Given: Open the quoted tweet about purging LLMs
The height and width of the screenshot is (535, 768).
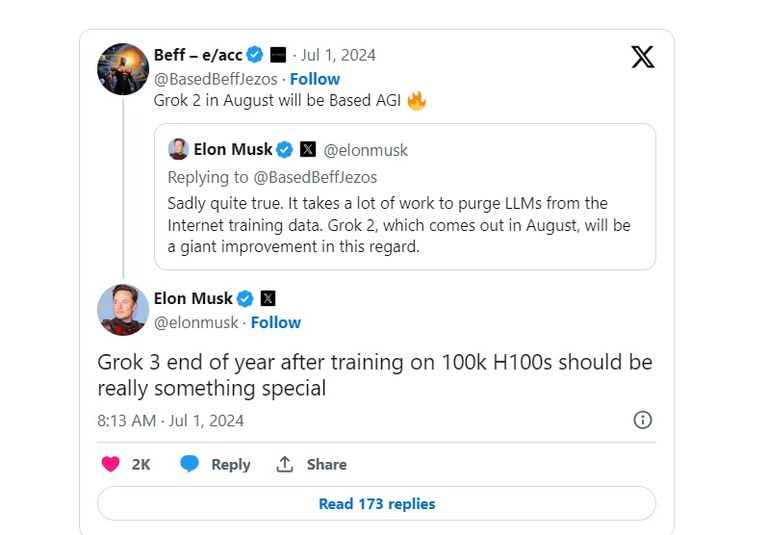Looking at the screenshot, I should coord(404,225).
